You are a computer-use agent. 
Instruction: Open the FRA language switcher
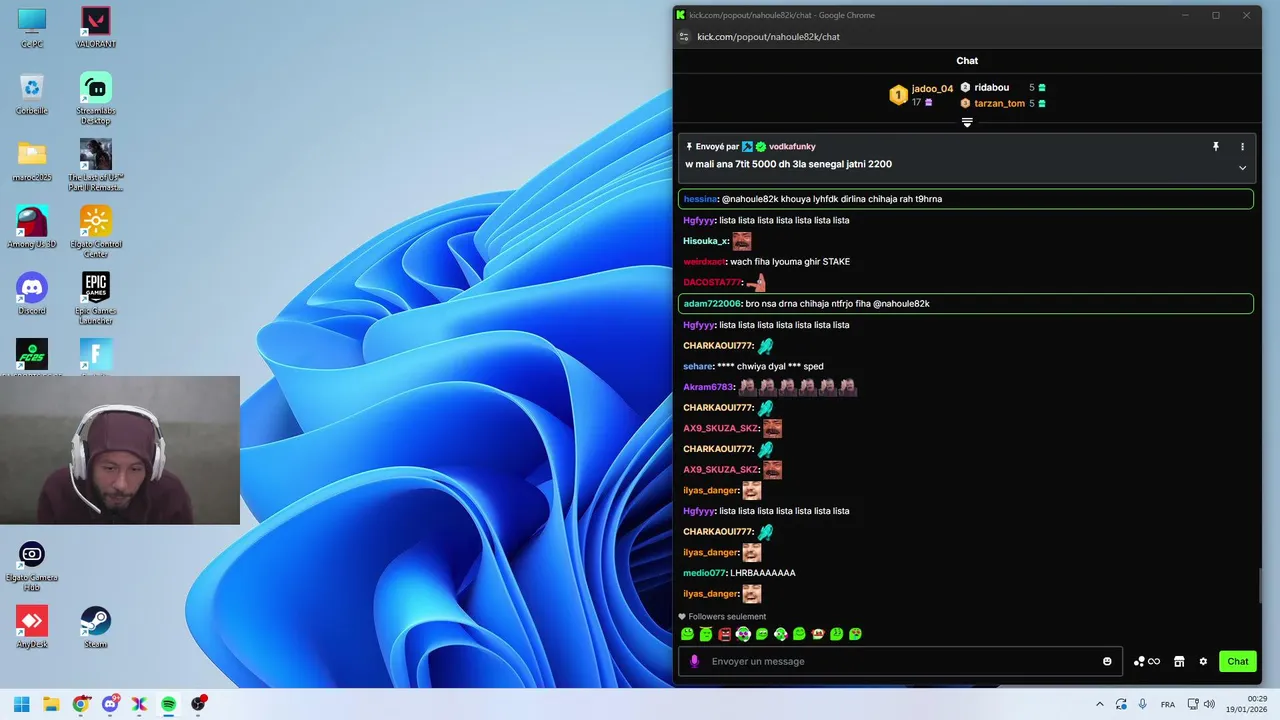click(1168, 704)
